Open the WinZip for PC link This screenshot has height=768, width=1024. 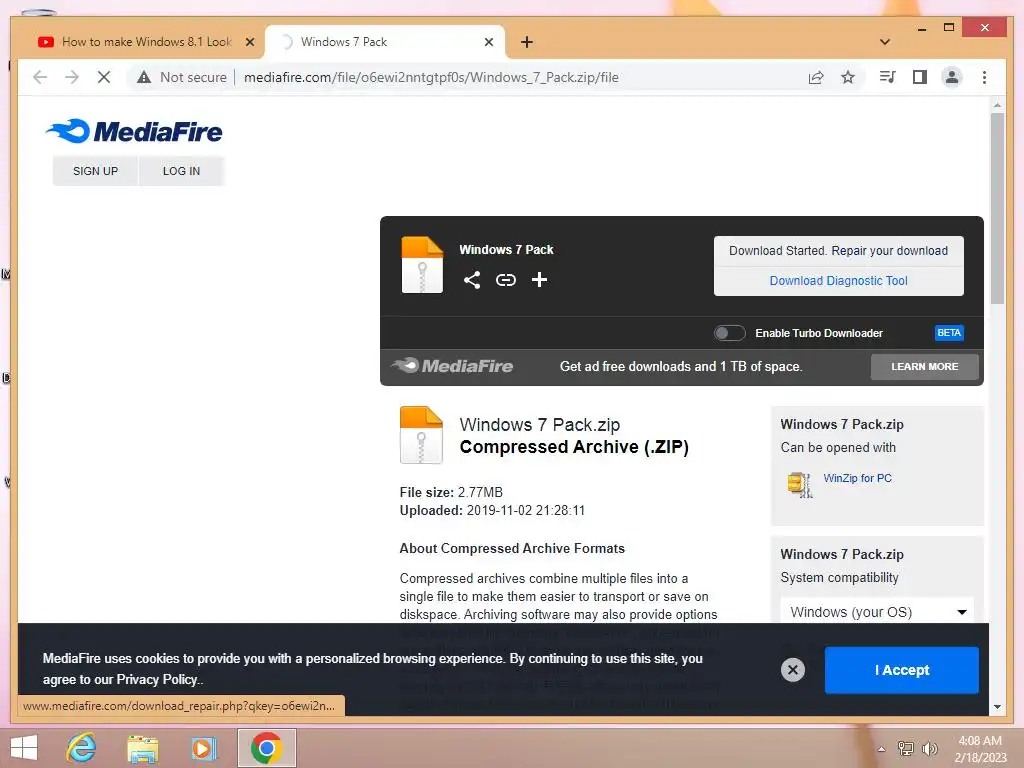tap(857, 478)
